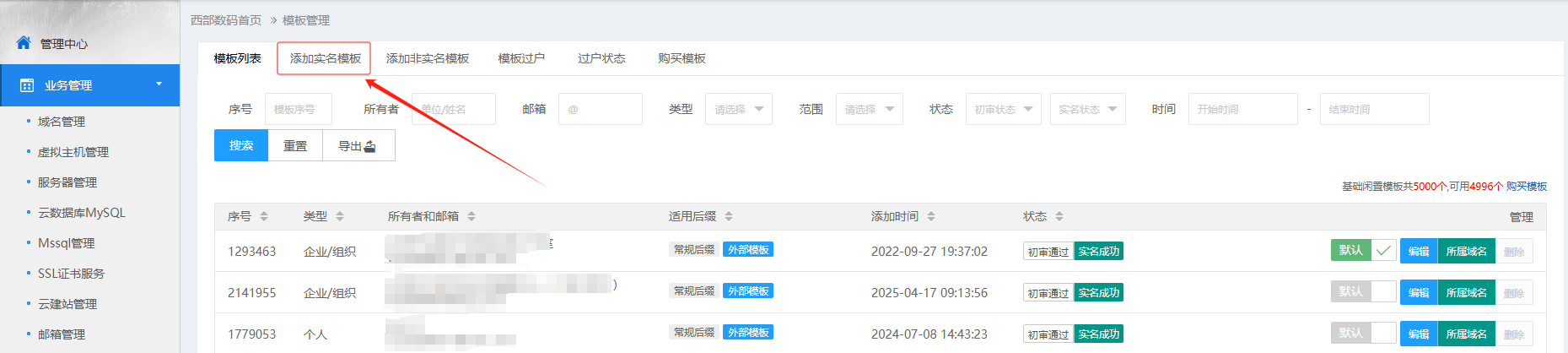This screenshot has height=353, width=1568.
Task: Open the 开始时间 date field
Action: pos(1242,109)
